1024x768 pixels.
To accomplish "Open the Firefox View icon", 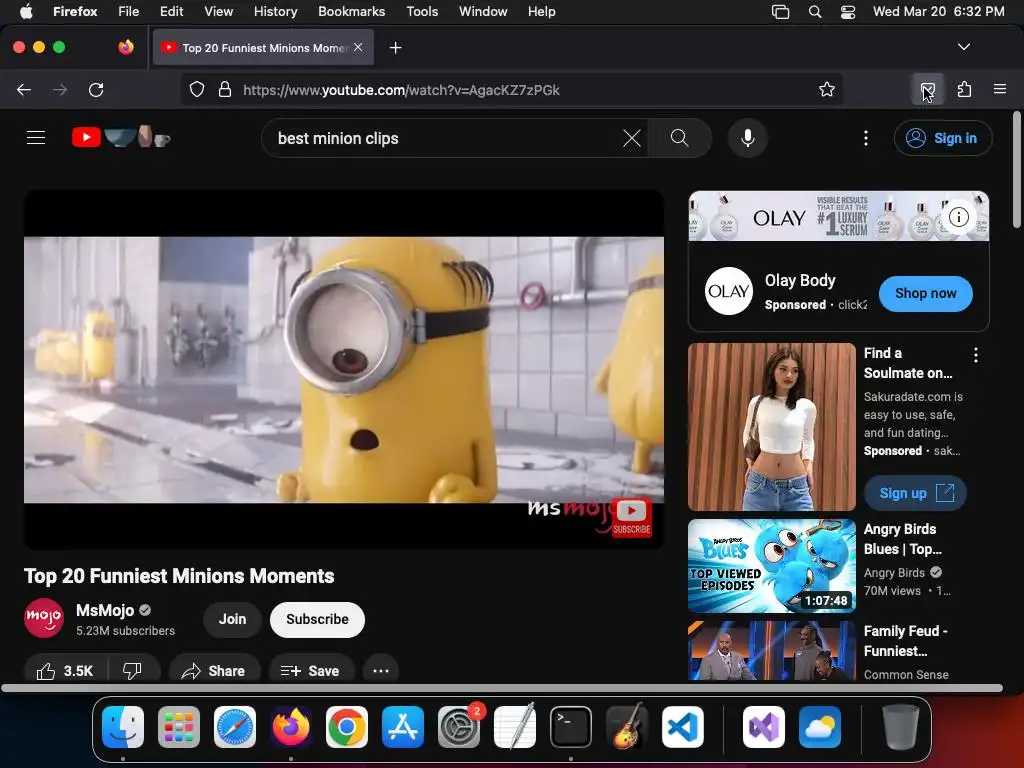I will [126, 47].
